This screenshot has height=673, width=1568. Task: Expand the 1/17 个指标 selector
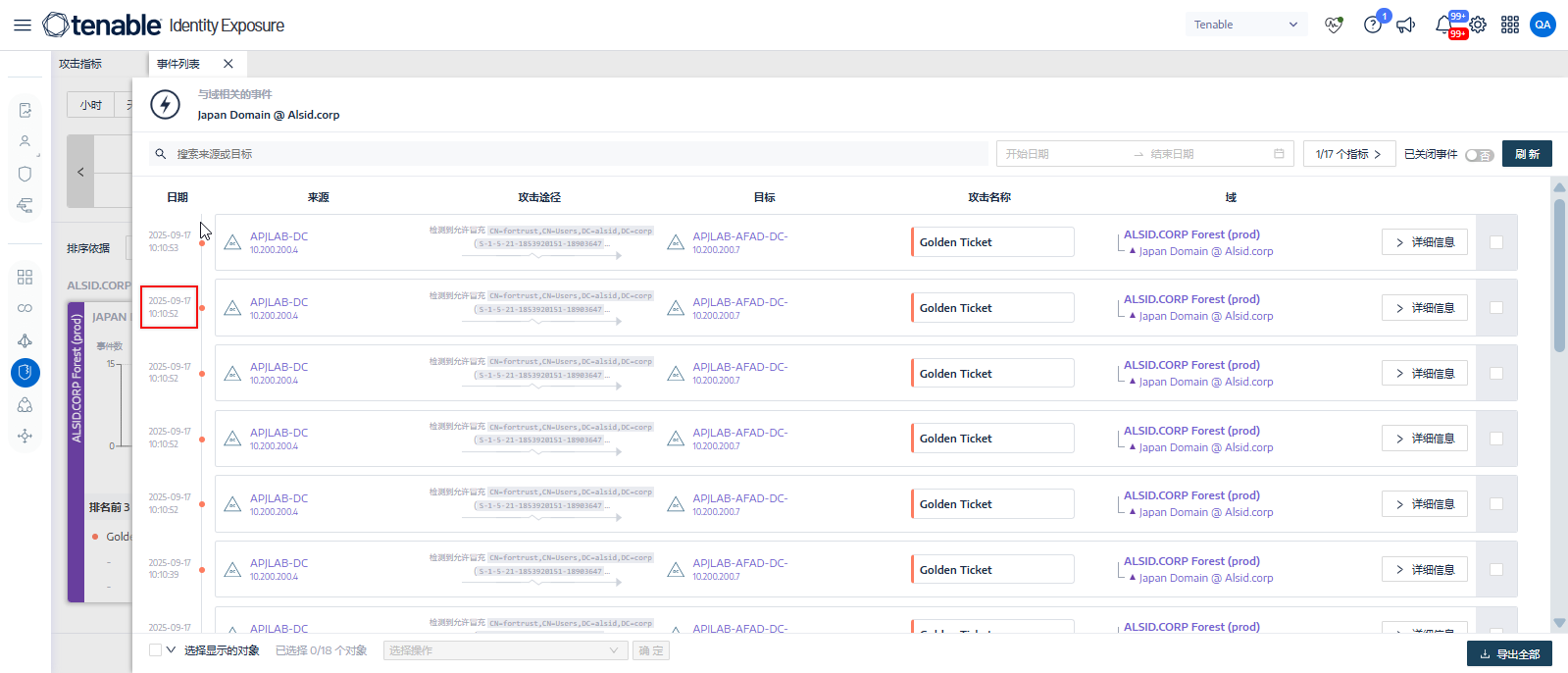(1348, 154)
